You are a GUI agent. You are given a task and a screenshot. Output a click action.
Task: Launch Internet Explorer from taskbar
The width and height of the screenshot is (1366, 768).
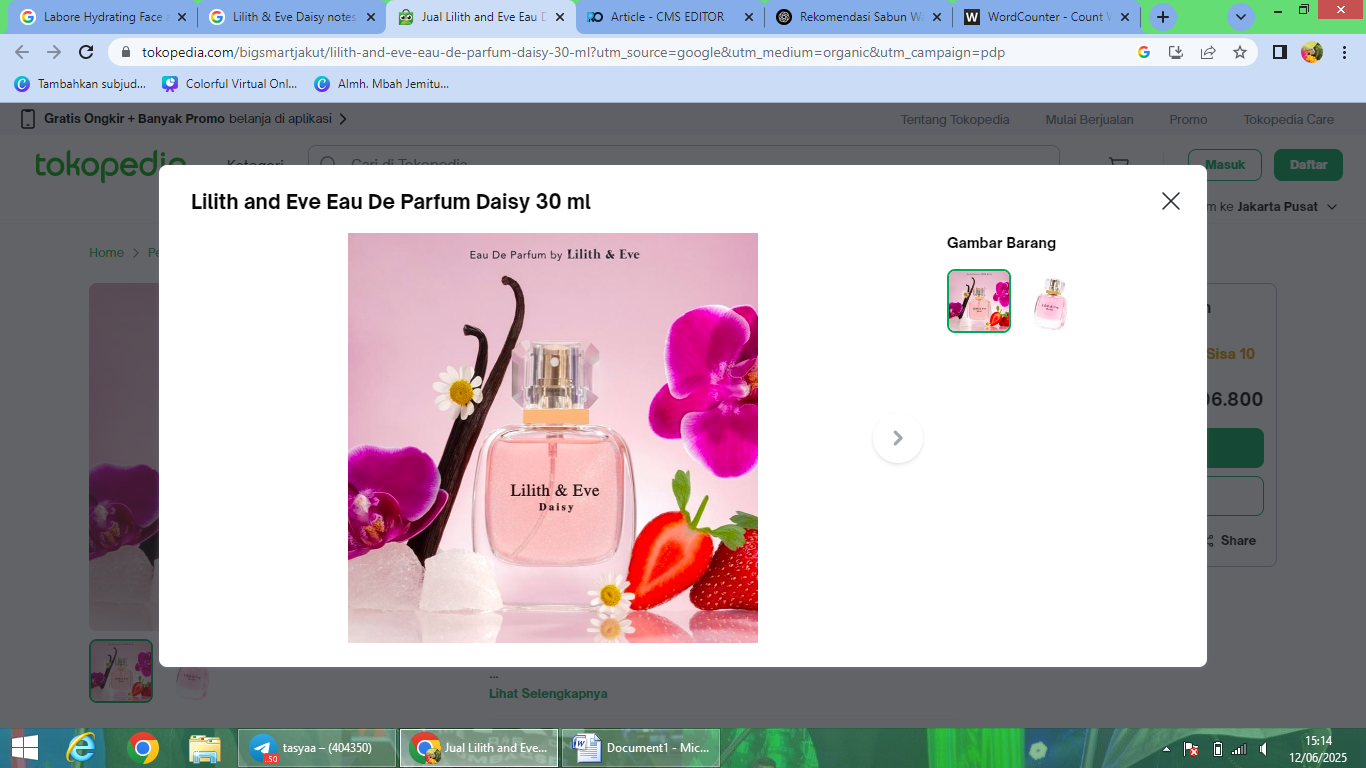(x=81, y=748)
